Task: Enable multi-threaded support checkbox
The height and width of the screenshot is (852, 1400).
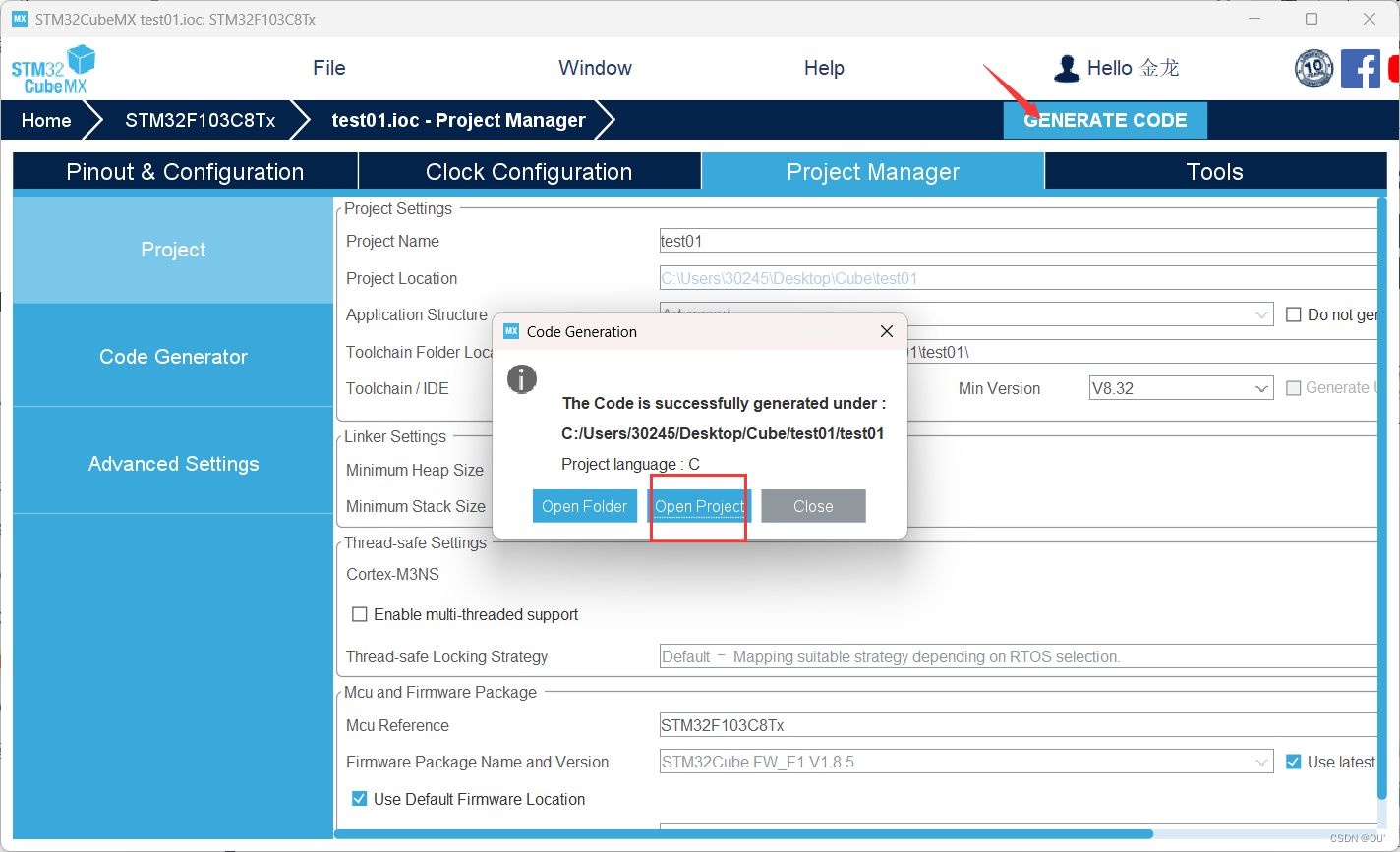Action: (360, 615)
